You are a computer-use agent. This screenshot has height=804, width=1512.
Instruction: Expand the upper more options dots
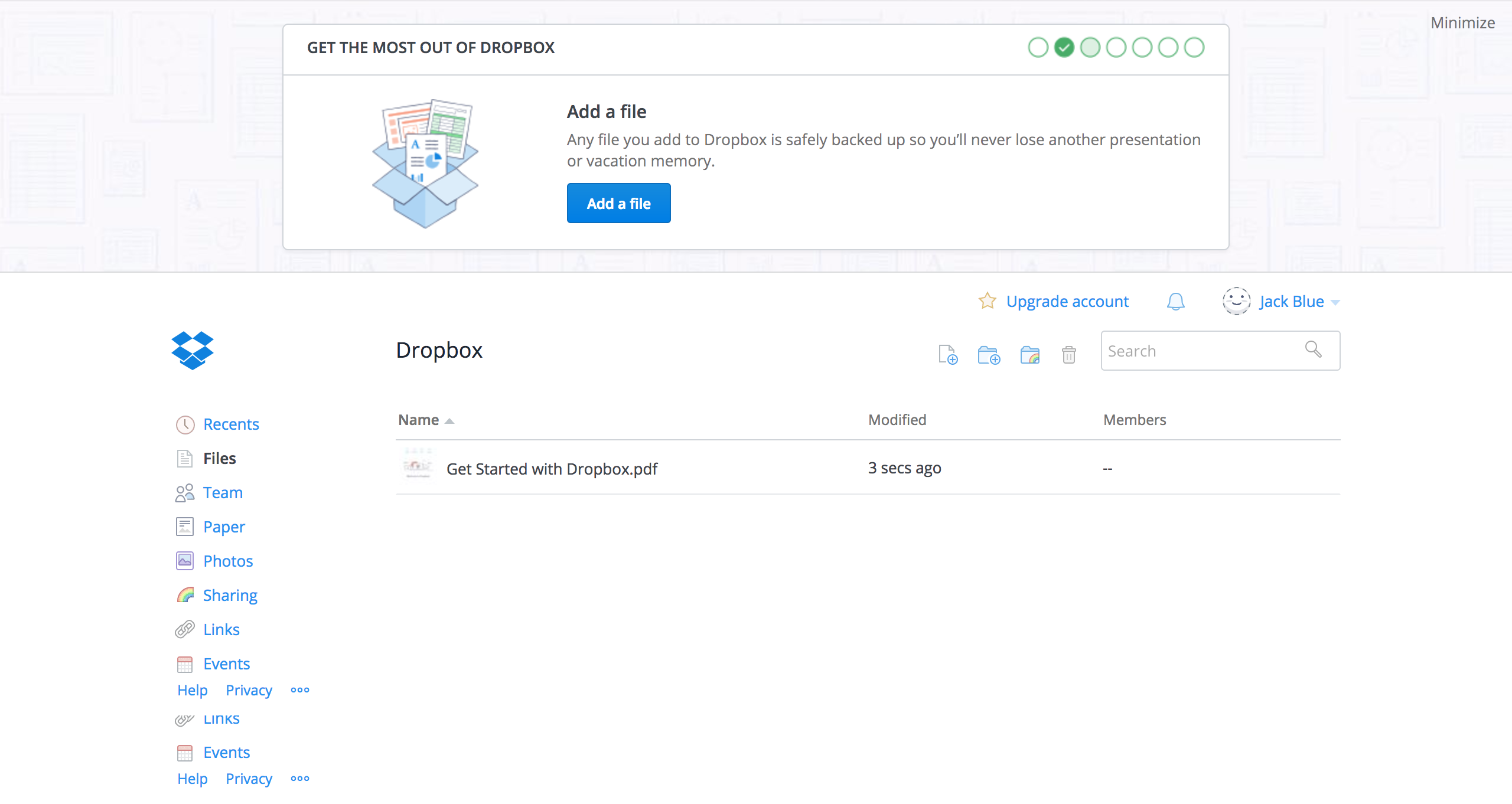pyautogui.click(x=300, y=689)
